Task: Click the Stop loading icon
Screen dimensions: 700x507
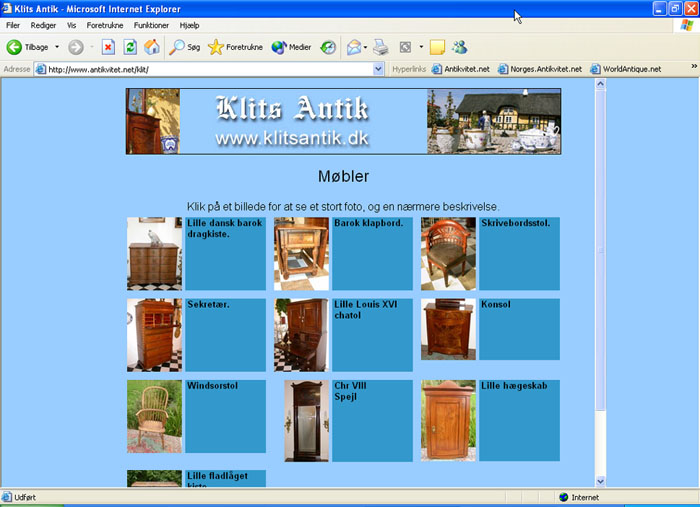Action: point(108,47)
